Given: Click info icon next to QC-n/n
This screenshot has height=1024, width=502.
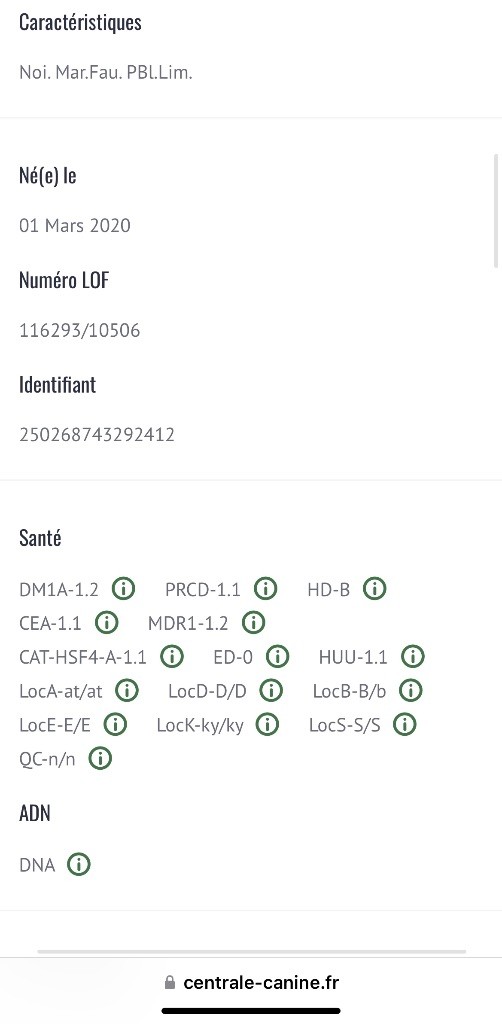Looking at the screenshot, I should click(x=100, y=758).
